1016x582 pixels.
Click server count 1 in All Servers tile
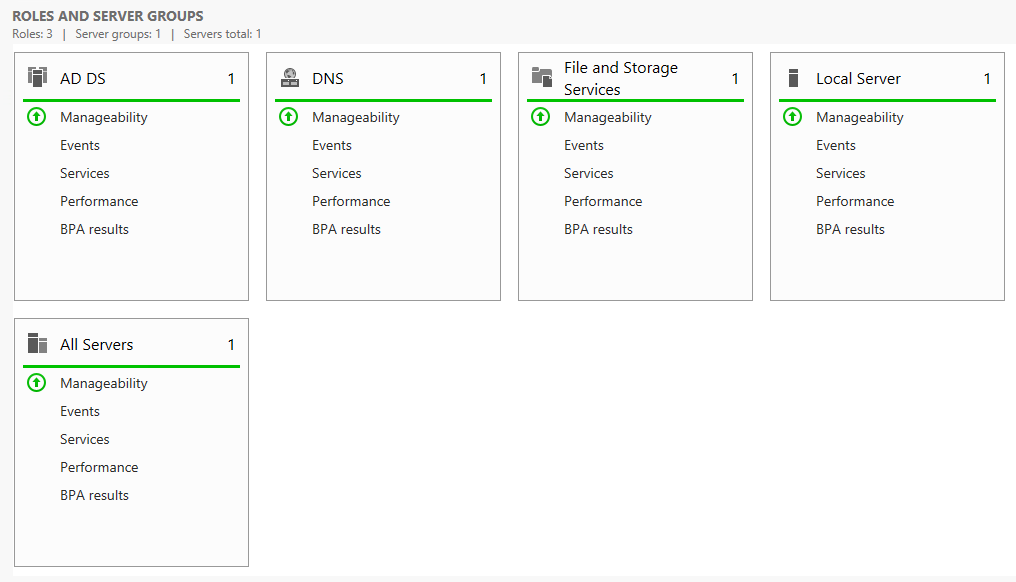tap(231, 344)
